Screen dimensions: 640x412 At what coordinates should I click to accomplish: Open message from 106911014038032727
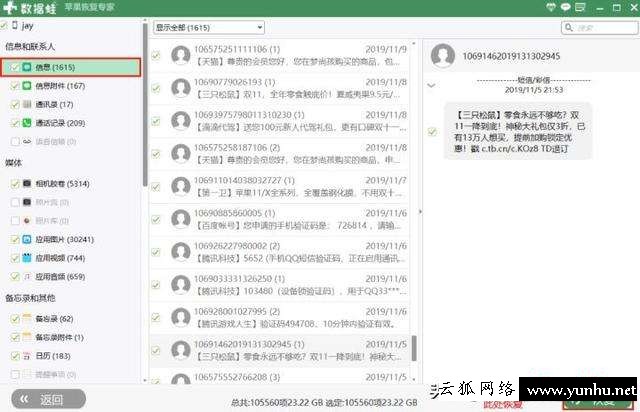click(280, 187)
